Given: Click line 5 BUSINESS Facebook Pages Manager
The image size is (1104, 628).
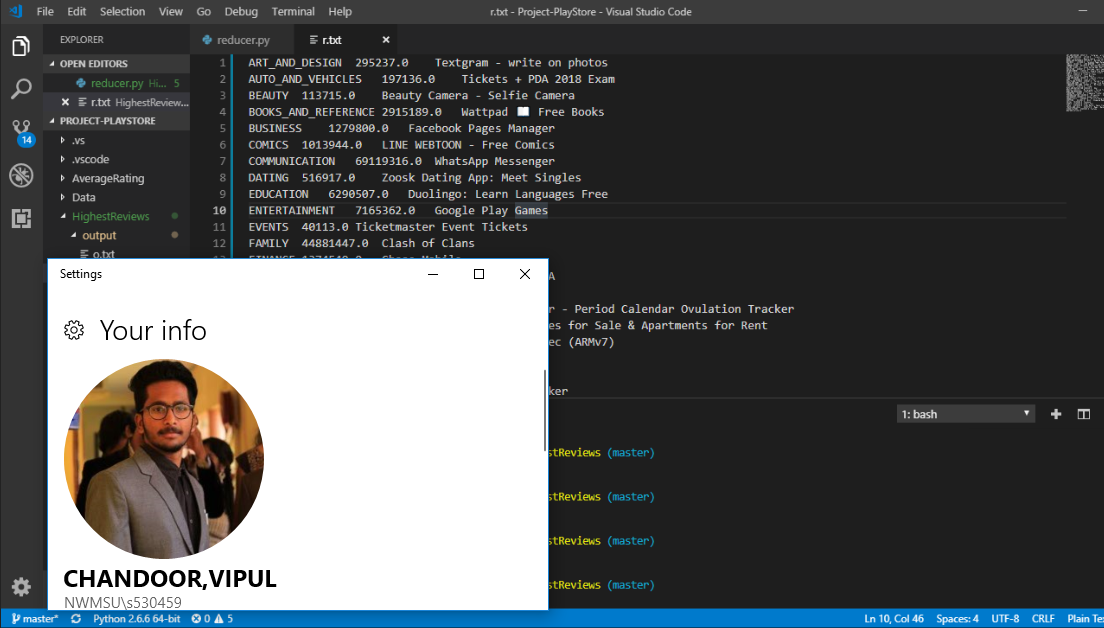Looking at the screenshot, I should pyautogui.click(x=401, y=128).
